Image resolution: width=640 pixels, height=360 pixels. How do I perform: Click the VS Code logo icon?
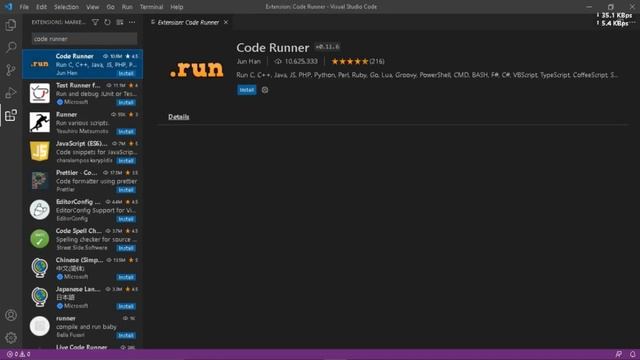click(8, 7)
